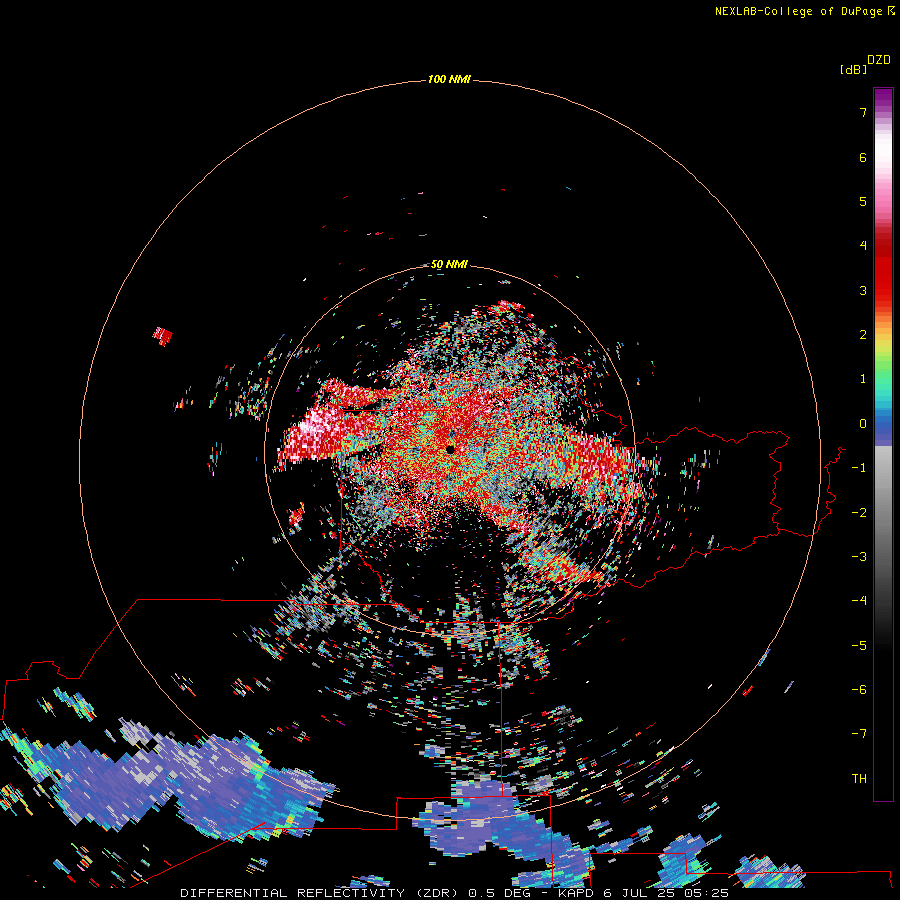The height and width of the screenshot is (900, 900).
Task: Click the scale label -5
Action: point(859,646)
